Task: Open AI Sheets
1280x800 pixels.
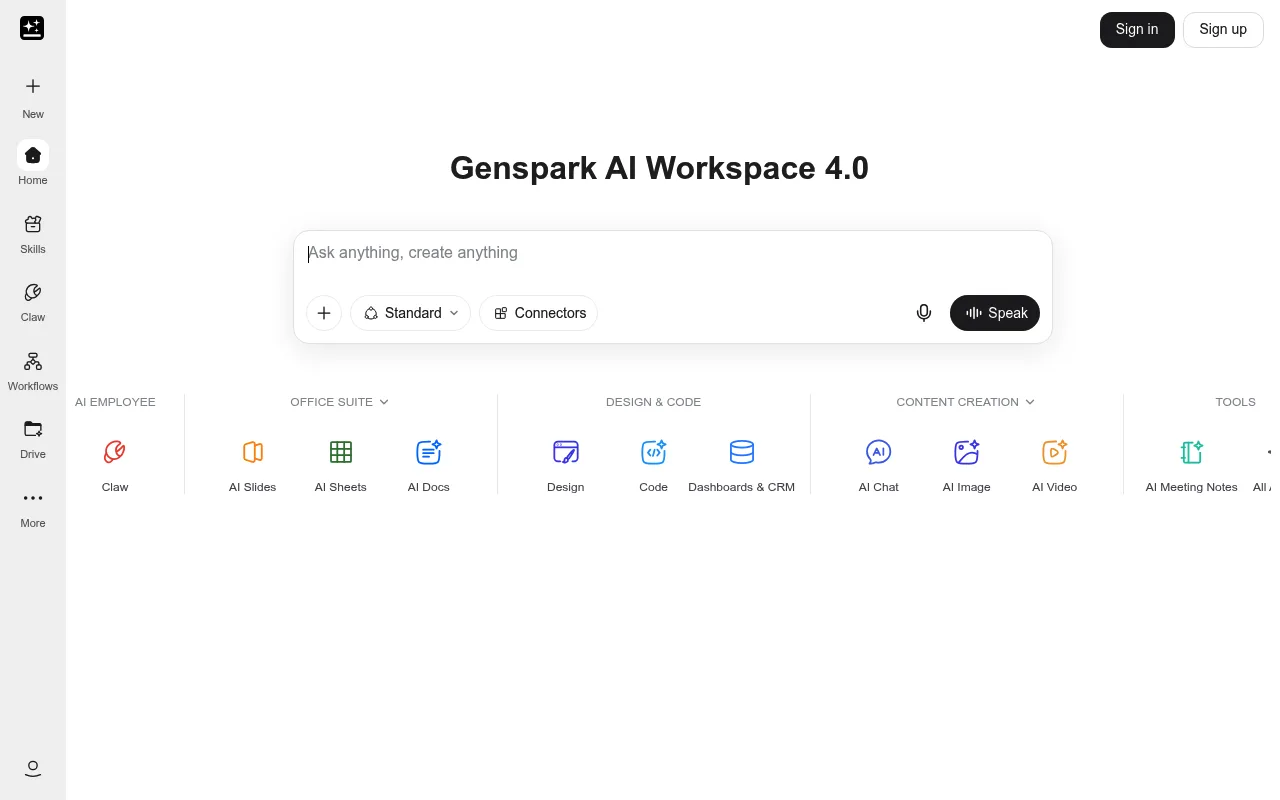Action: click(341, 465)
